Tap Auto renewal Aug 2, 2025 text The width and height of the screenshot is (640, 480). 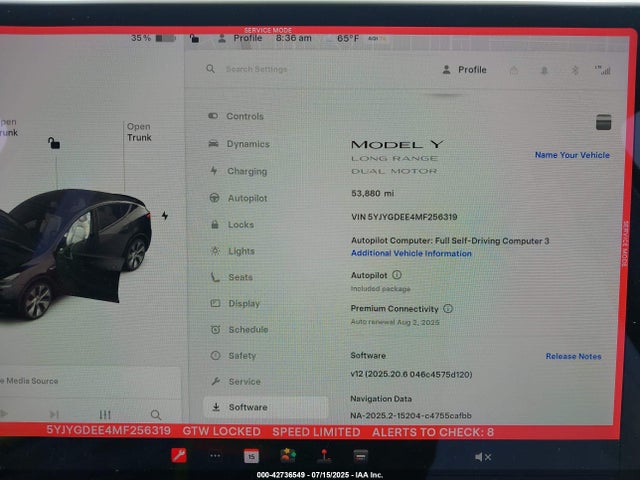point(395,322)
